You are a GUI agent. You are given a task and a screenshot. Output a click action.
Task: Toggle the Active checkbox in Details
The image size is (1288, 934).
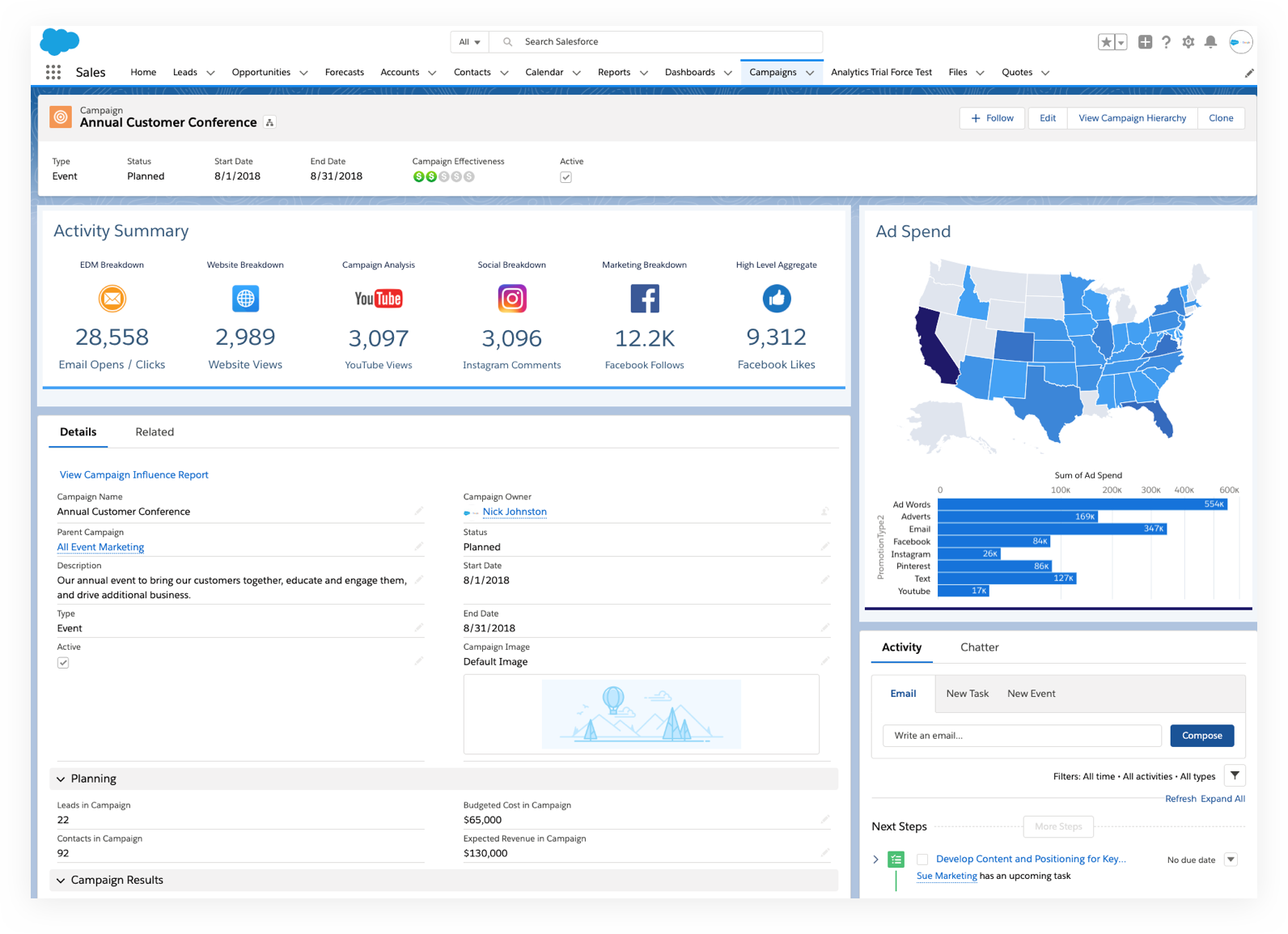[63, 663]
